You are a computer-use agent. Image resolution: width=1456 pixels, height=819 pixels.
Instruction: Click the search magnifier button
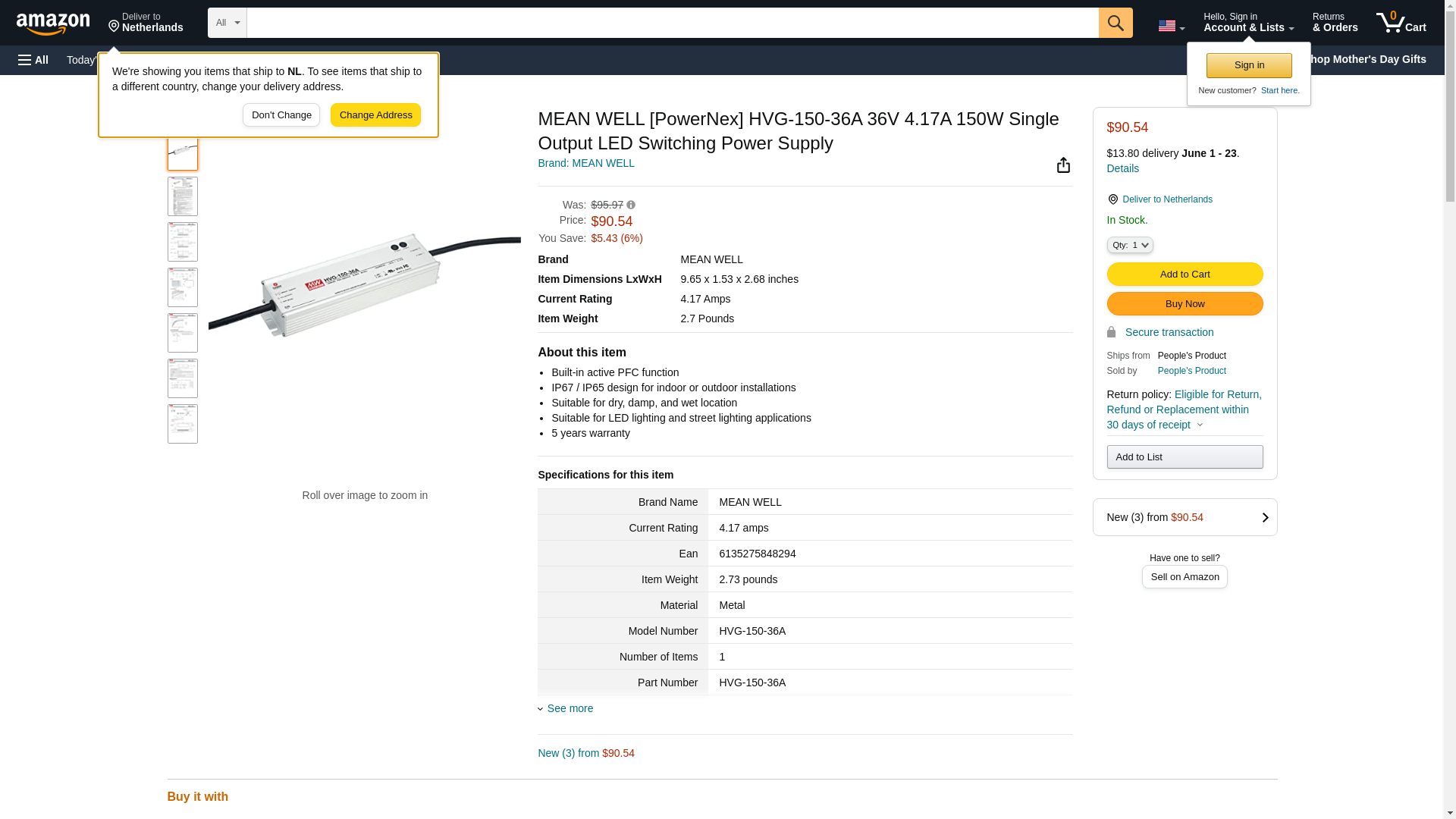[x=1115, y=23]
